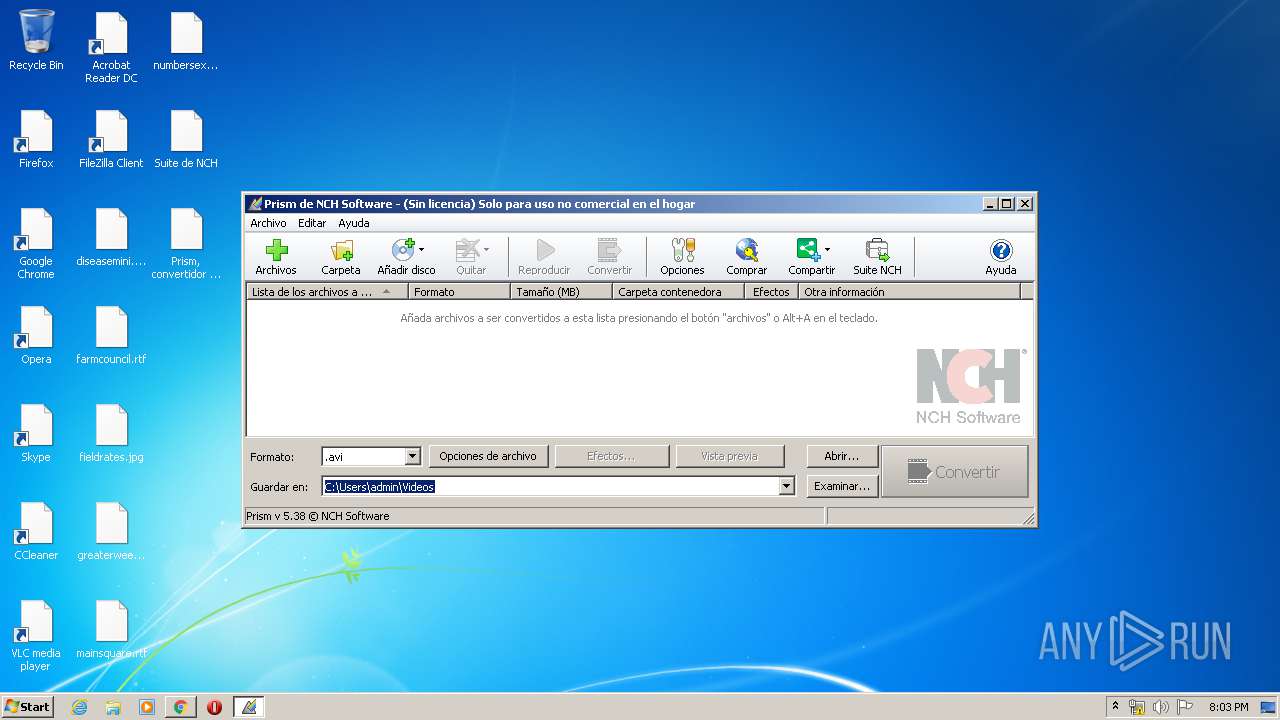
Task: Select the Suite de NCH desktop icon
Action: point(186,139)
